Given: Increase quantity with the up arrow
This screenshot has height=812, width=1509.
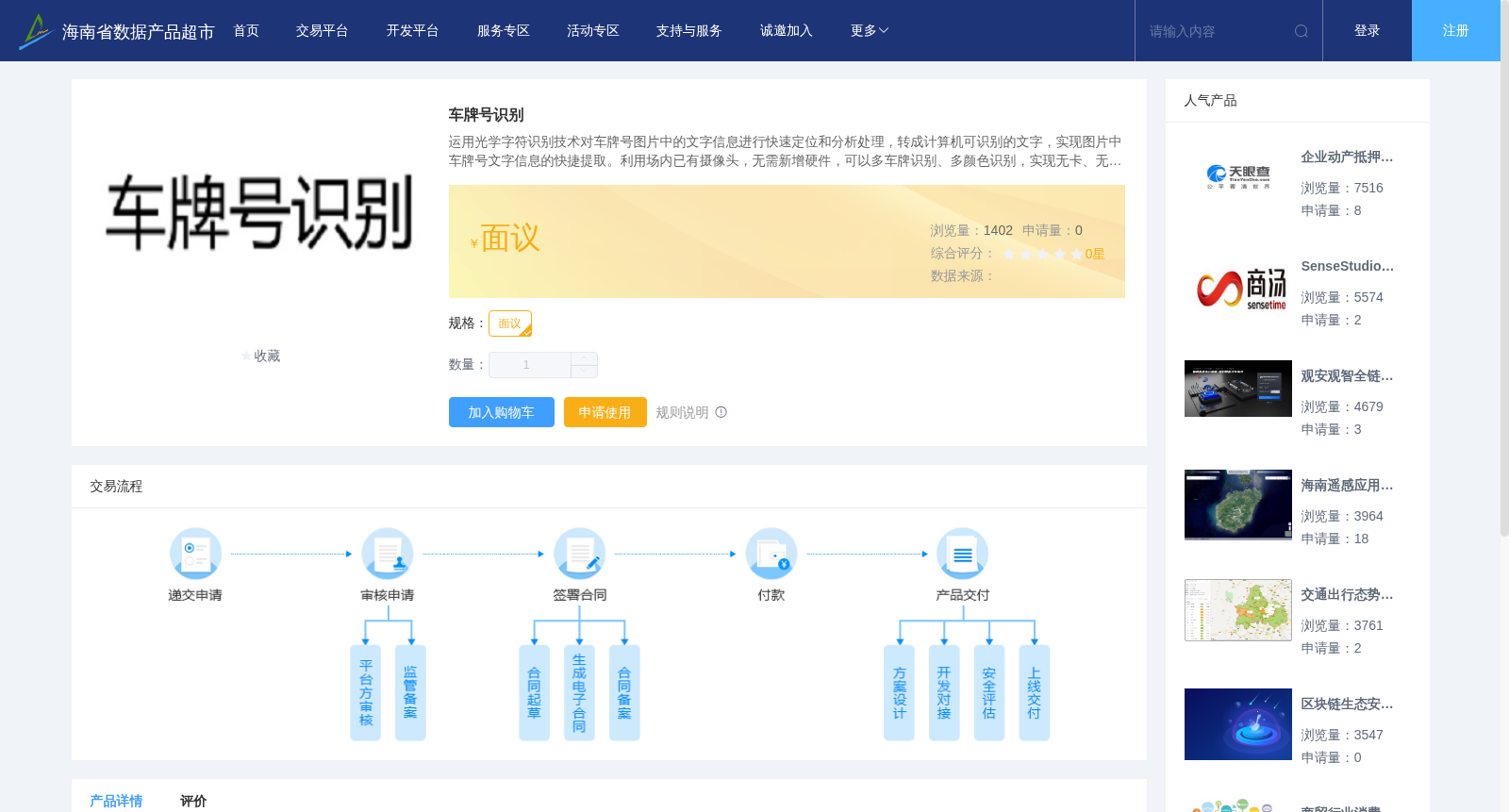Looking at the screenshot, I should (584, 358).
